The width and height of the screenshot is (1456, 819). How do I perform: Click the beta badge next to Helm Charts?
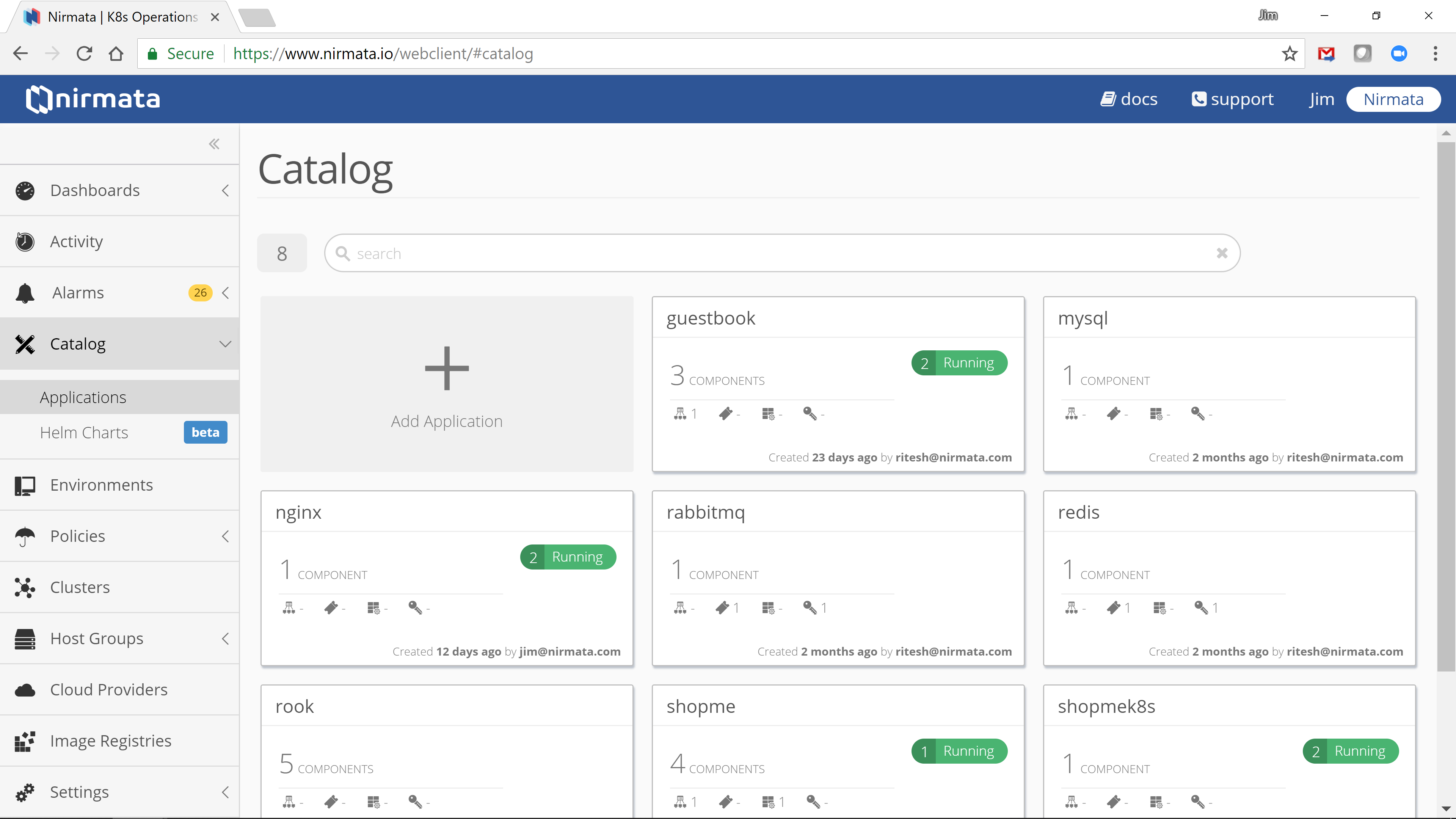pos(205,432)
